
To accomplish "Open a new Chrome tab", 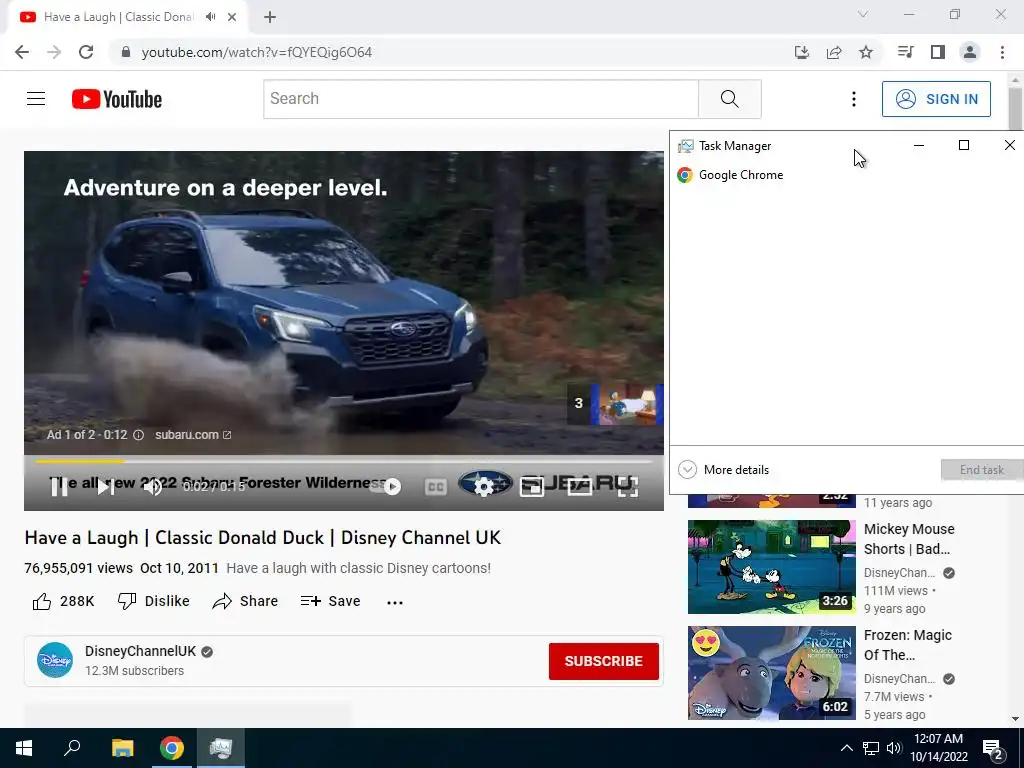I will tap(270, 17).
